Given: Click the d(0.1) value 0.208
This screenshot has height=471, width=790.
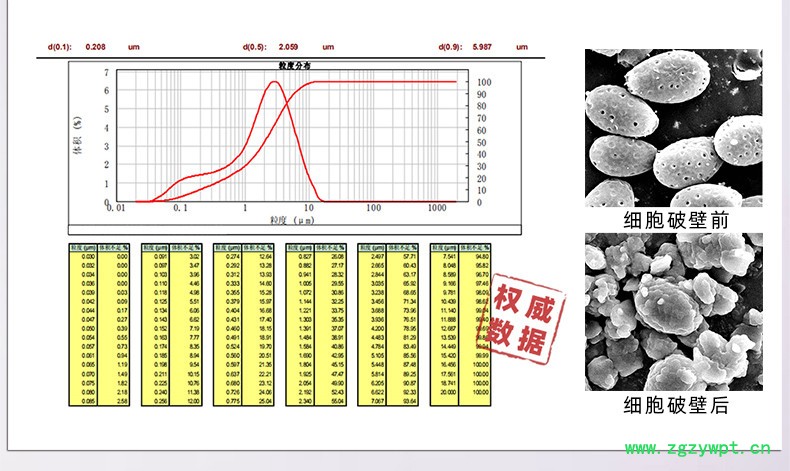Looking at the screenshot, I should (97, 47).
